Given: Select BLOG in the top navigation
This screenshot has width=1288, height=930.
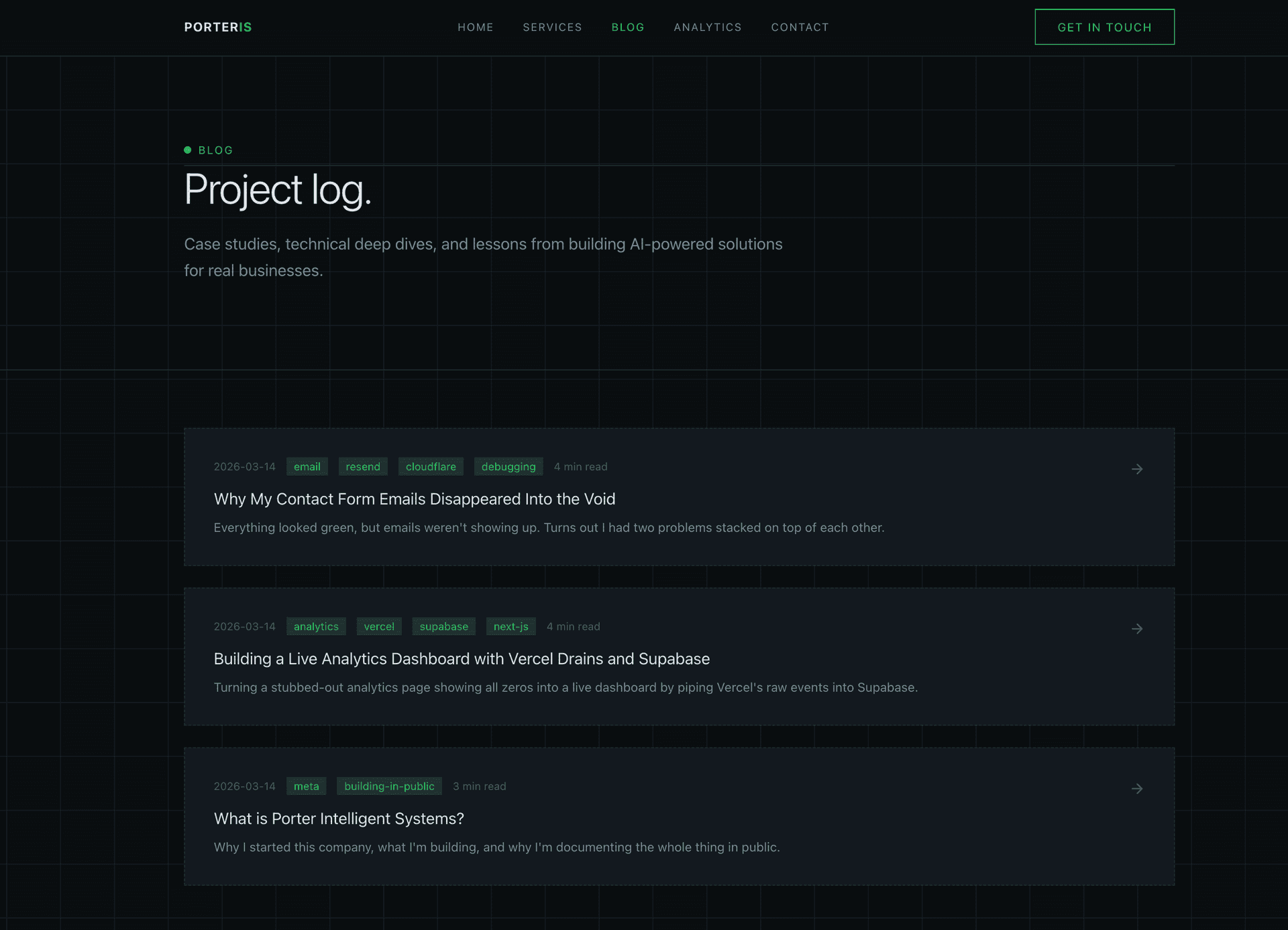Looking at the screenshot, I should click(x=628, y=27).
